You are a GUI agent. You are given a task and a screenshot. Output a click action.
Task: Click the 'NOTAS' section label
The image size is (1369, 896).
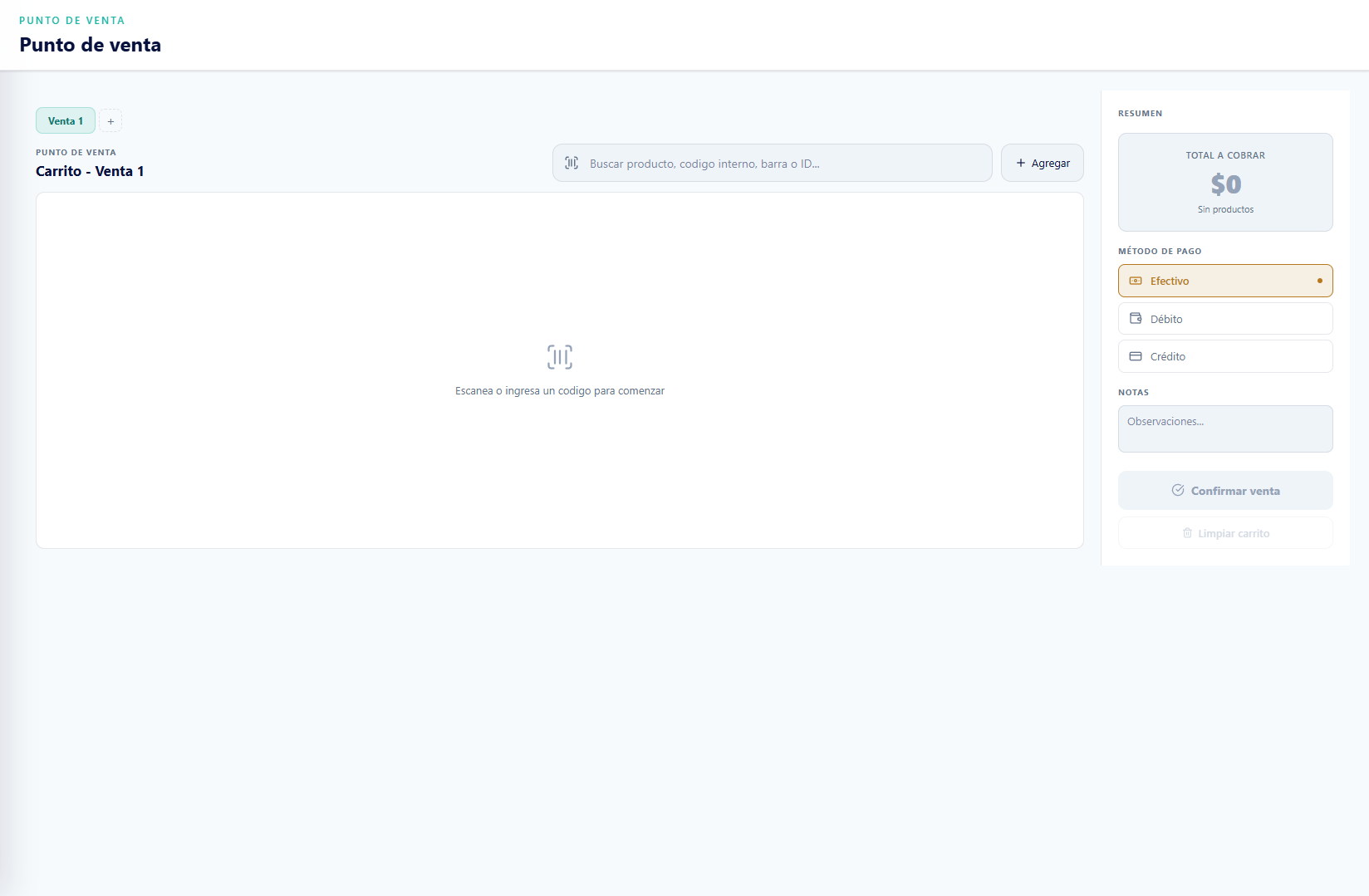[1134, 393]
